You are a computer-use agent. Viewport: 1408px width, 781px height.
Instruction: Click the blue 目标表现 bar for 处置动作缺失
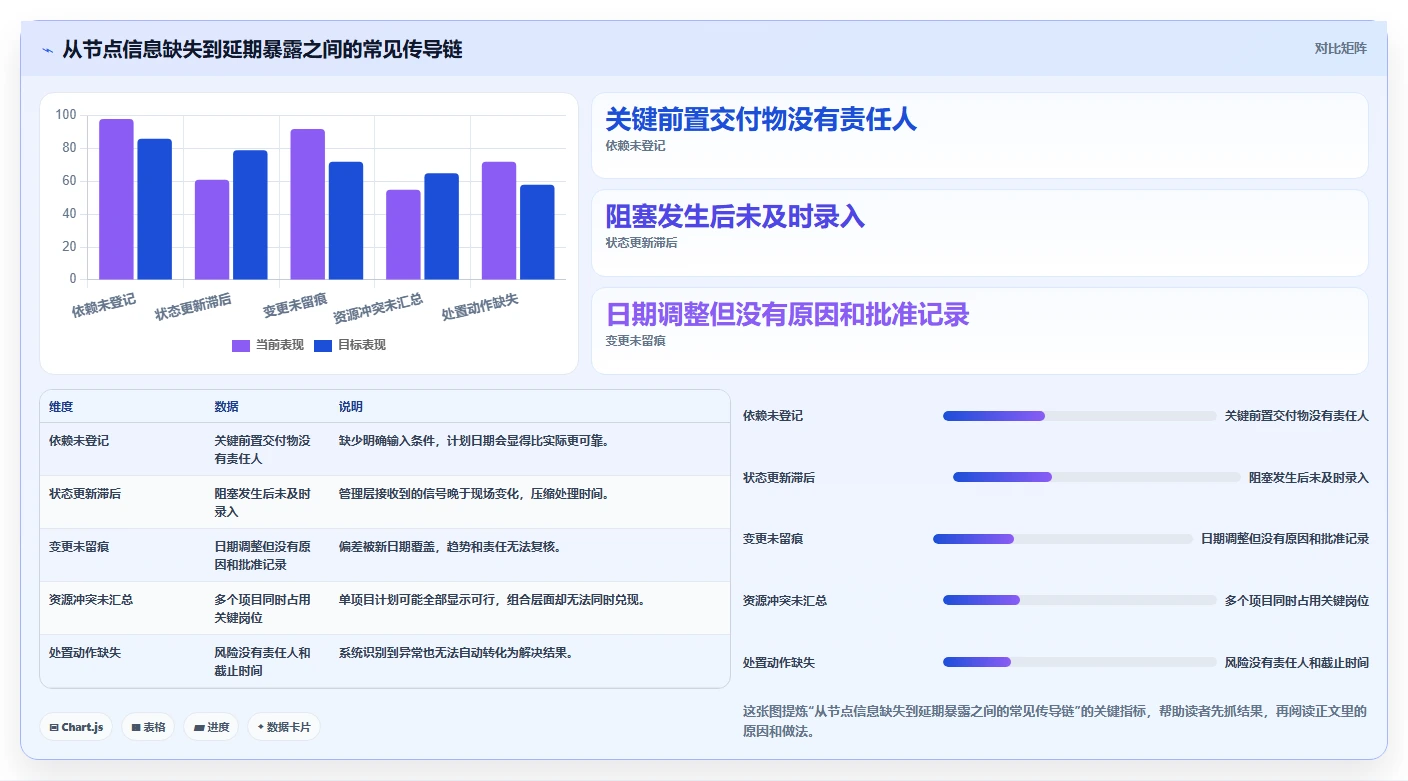(x=537, y=232)
